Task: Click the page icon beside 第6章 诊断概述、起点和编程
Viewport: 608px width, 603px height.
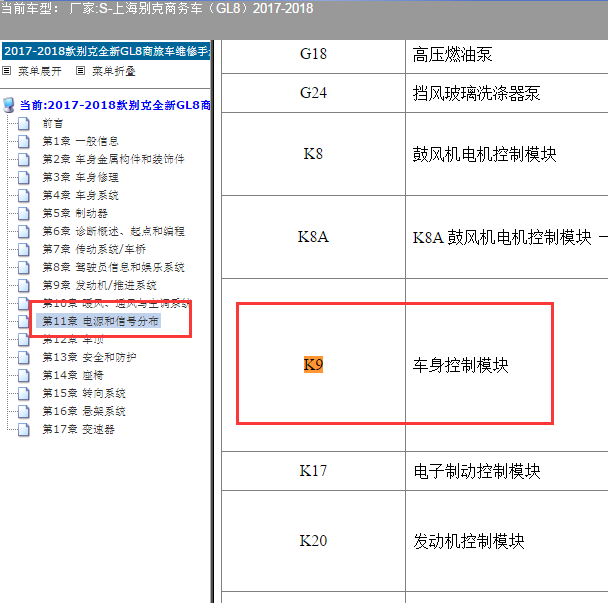Action: tap(24, 232)
